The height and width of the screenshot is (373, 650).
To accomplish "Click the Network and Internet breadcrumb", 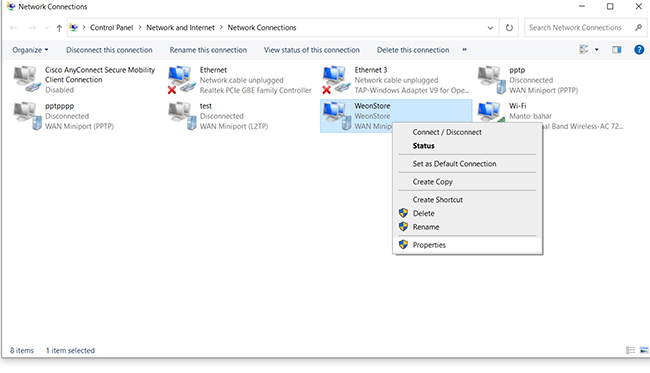I will tap(180, 27).
